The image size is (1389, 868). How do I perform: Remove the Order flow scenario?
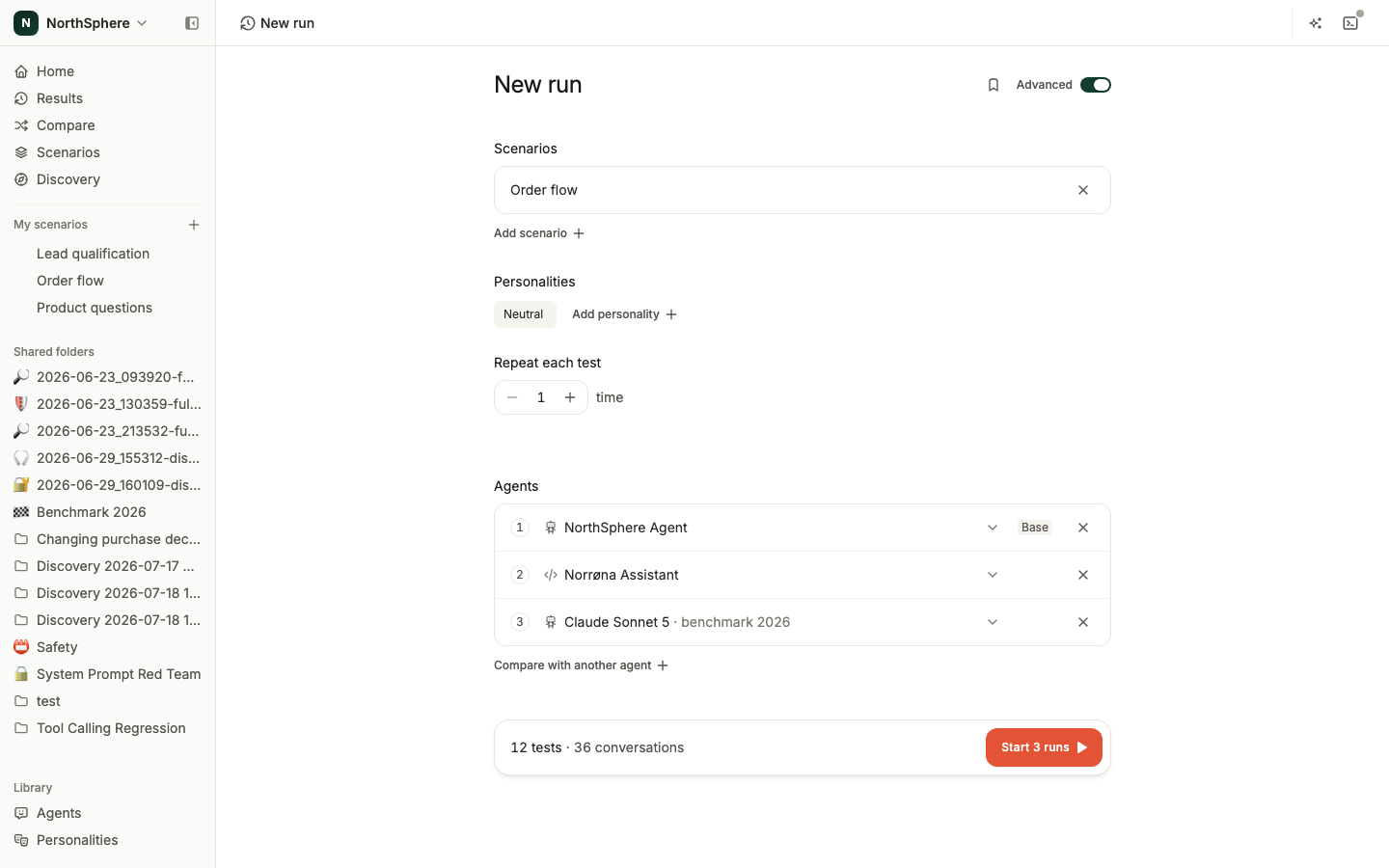pos(1083,190)
